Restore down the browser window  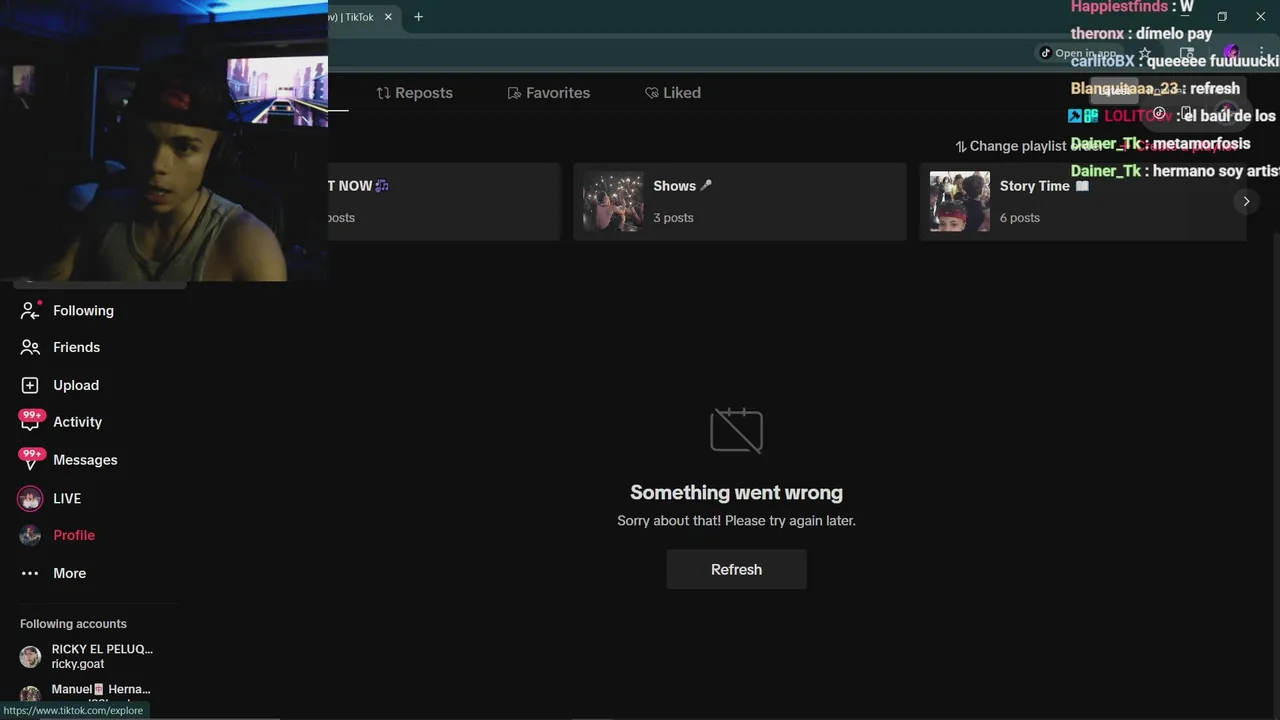[x=1222, y=17]
